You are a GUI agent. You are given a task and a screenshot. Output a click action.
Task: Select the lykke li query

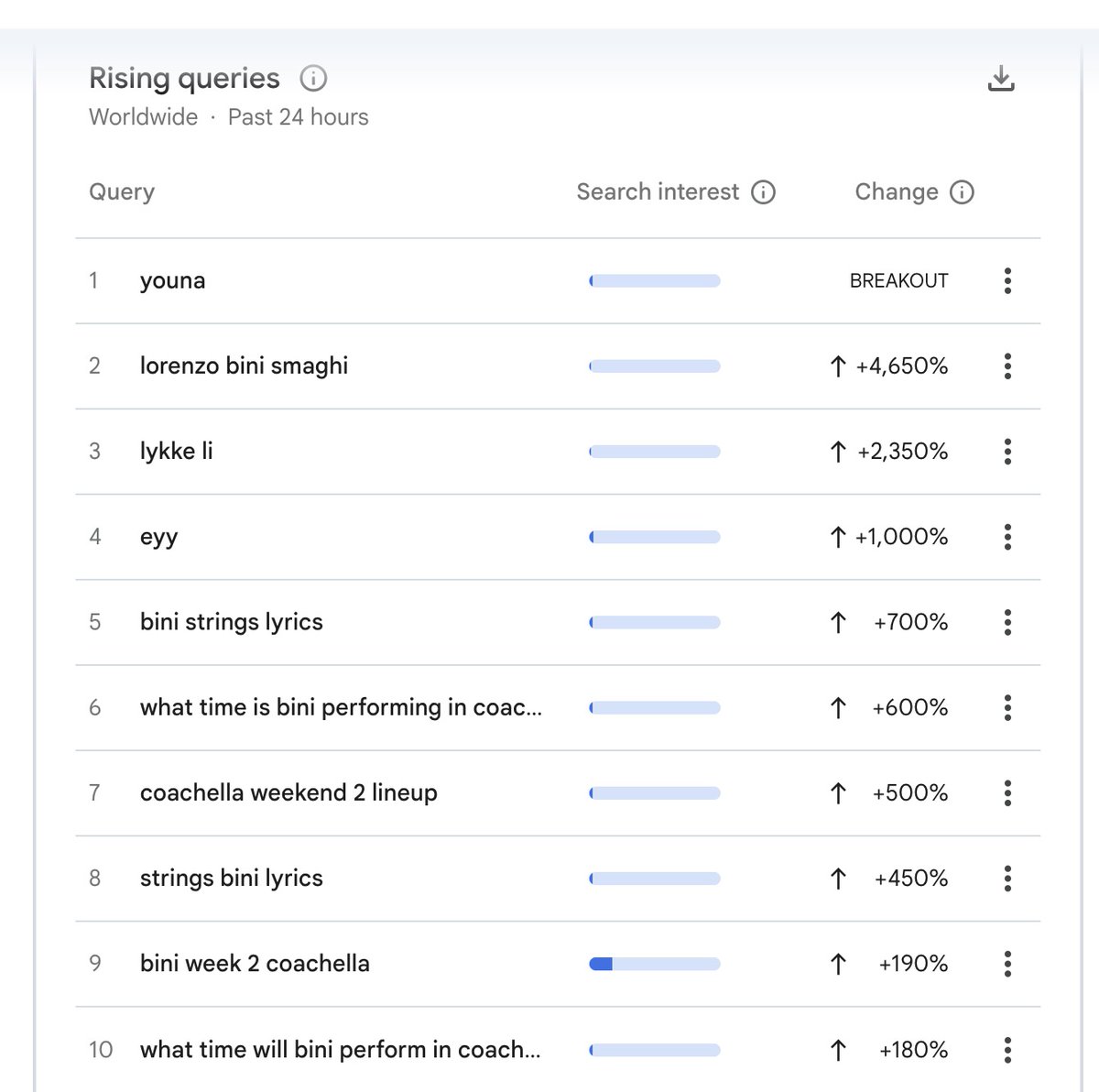point(176,452)
